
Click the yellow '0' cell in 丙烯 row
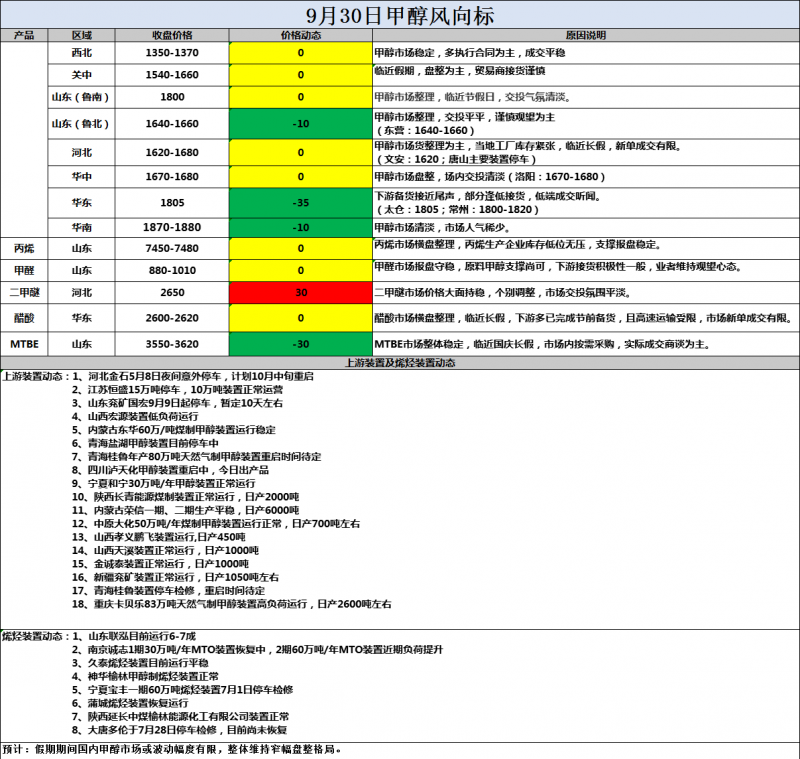[x=301, y=248]
